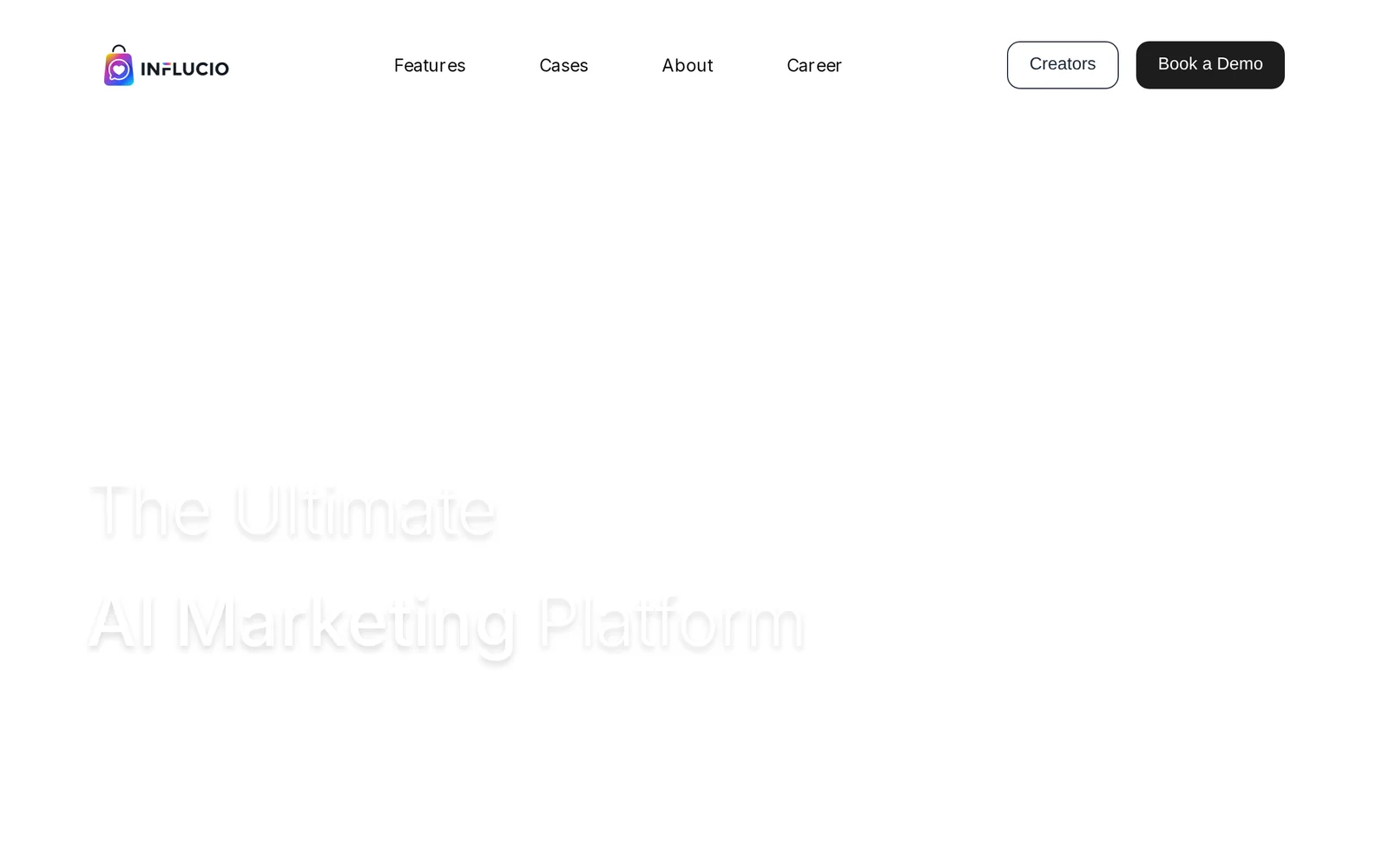Image resolution: width=1389 pixels, height=868 pixels.
Task: Click the bag handle atop the logo
Action: tap(119, 49)
